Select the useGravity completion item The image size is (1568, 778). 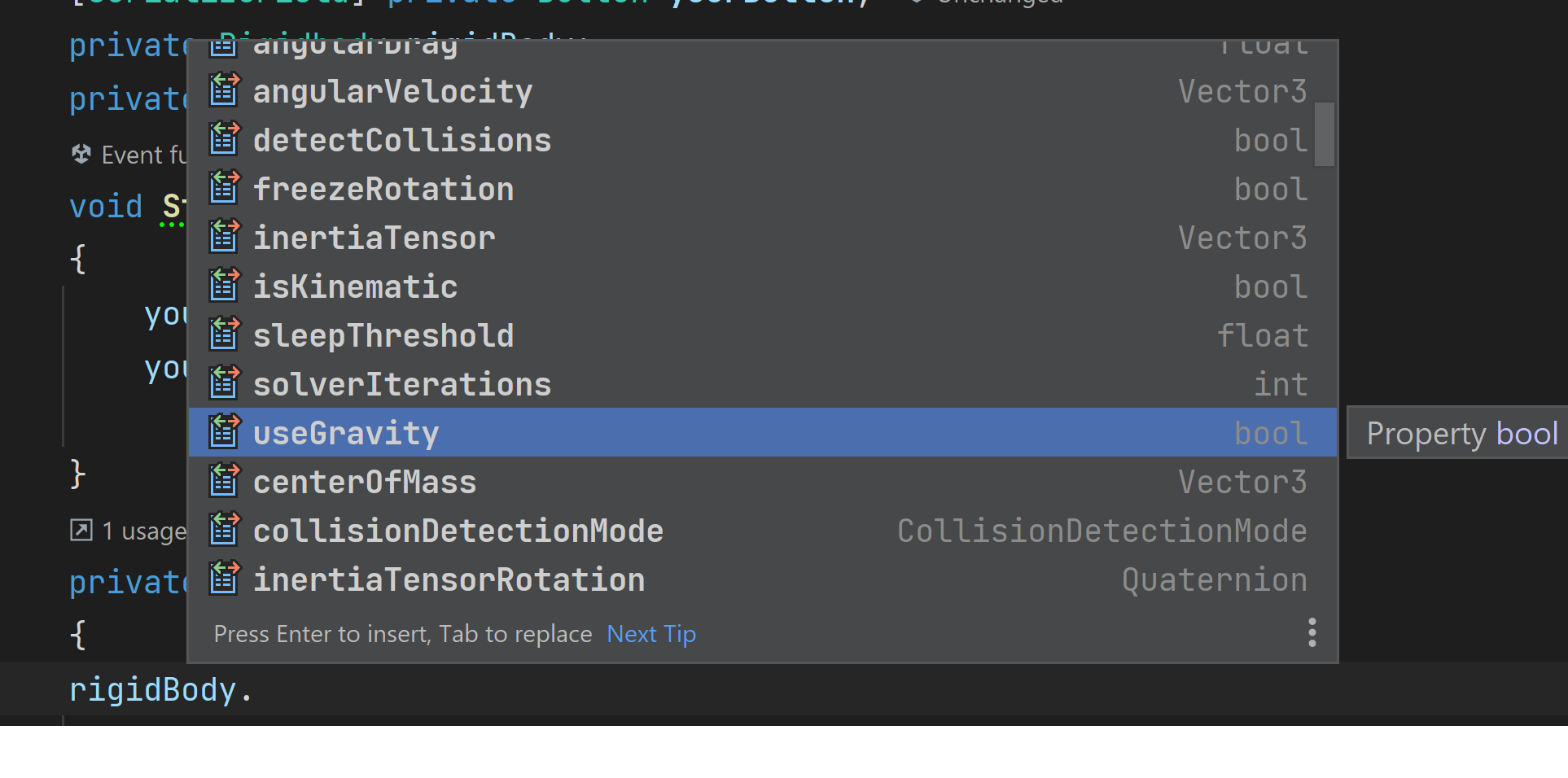pos(346,433)
